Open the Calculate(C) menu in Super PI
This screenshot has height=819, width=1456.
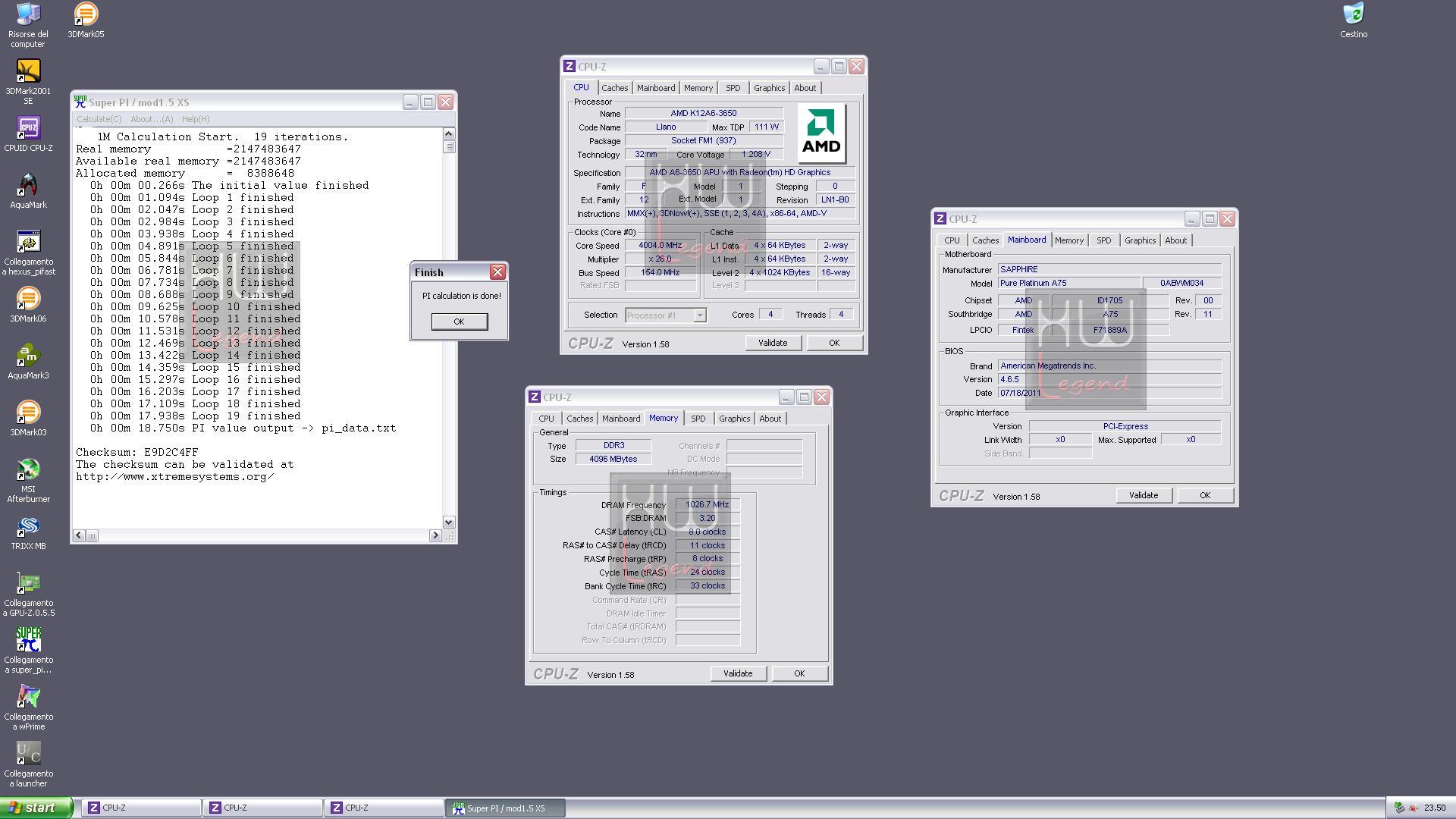pos(99,119)
